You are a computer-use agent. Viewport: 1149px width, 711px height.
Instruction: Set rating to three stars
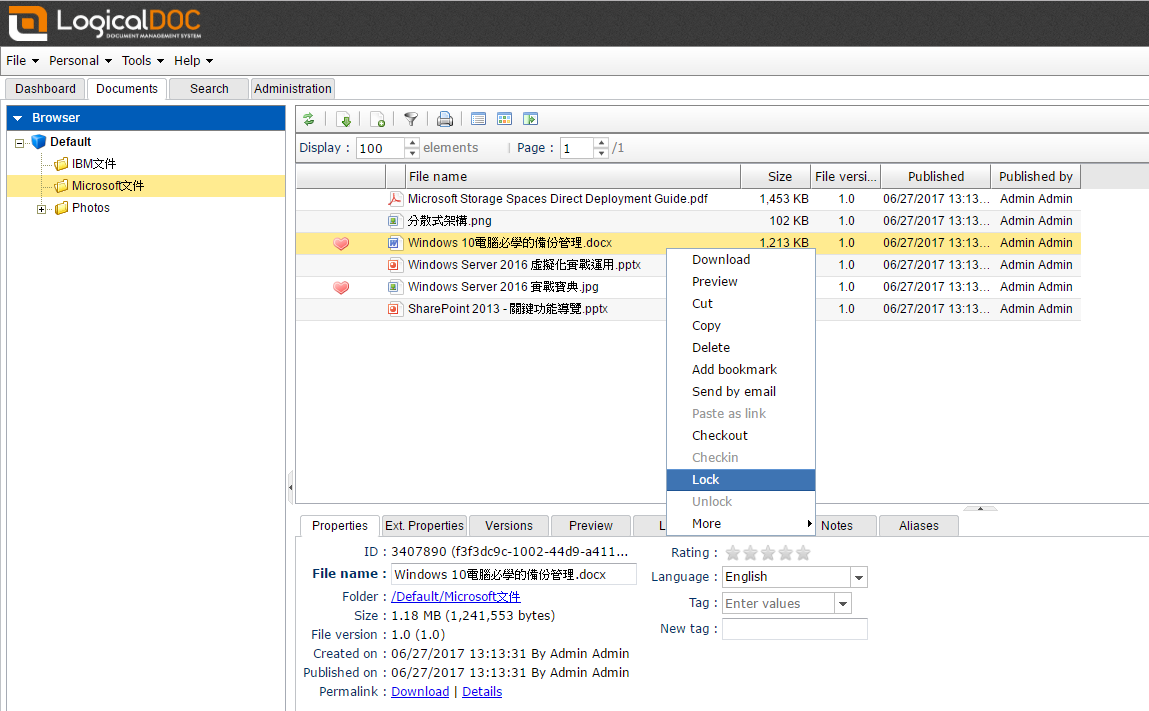(x=768, y=553)
